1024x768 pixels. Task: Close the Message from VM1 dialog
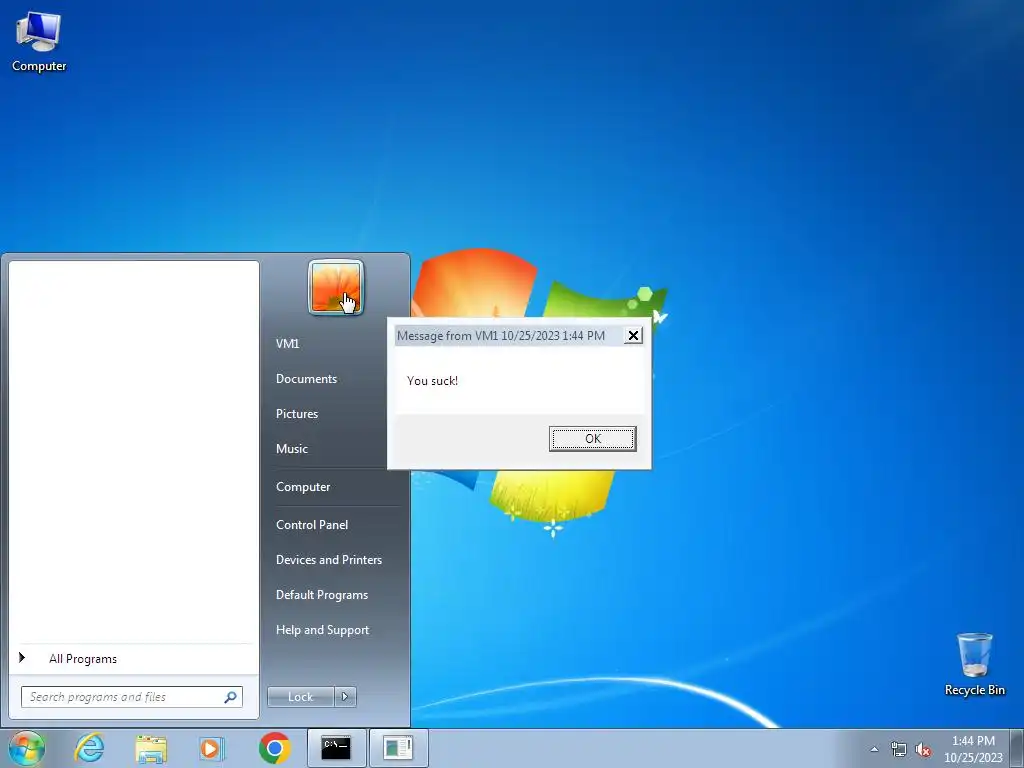point(633,336)
